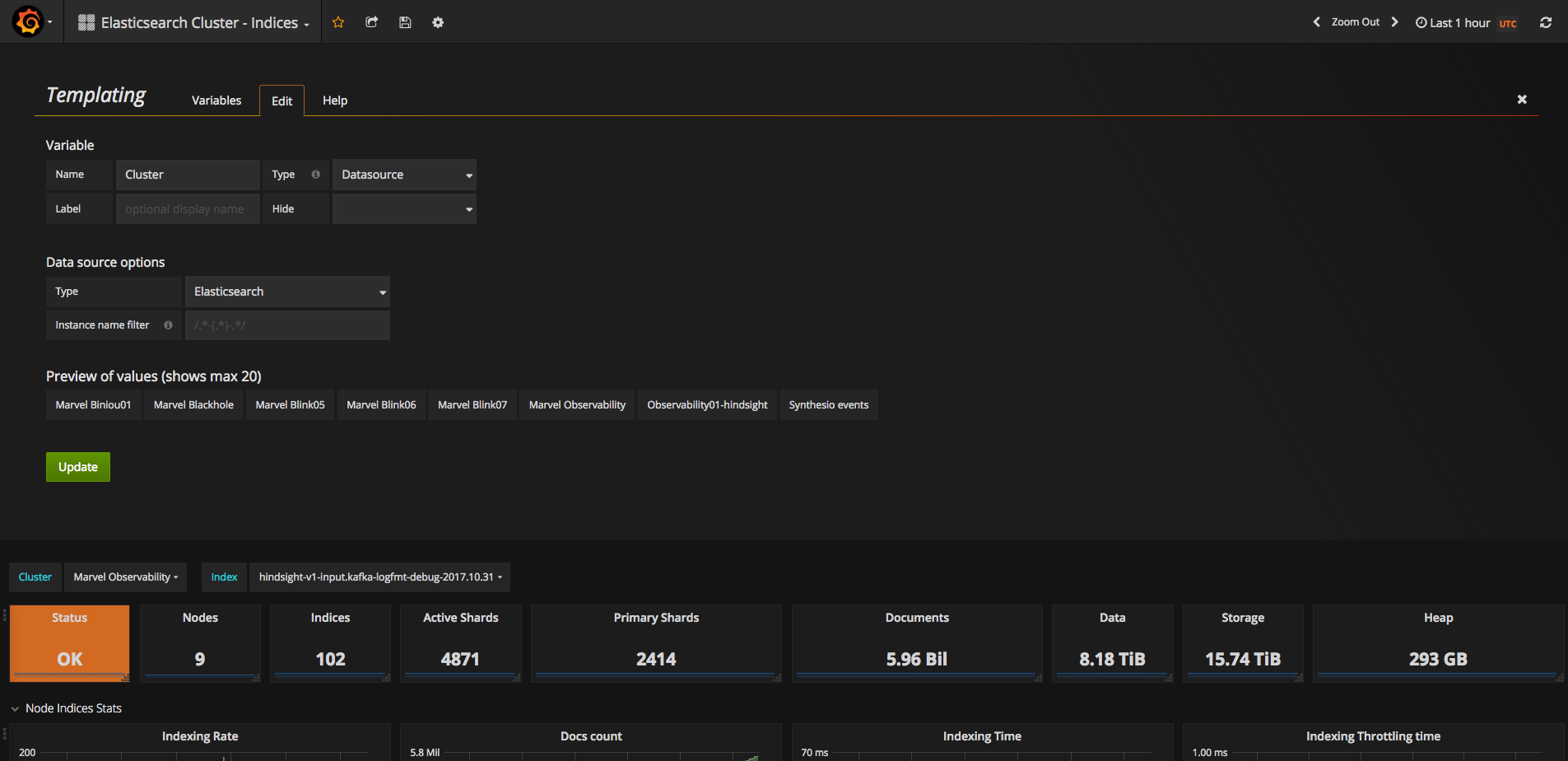Shift time range forward with right arrow
1568x761 pixels.
pos(1394,22)
